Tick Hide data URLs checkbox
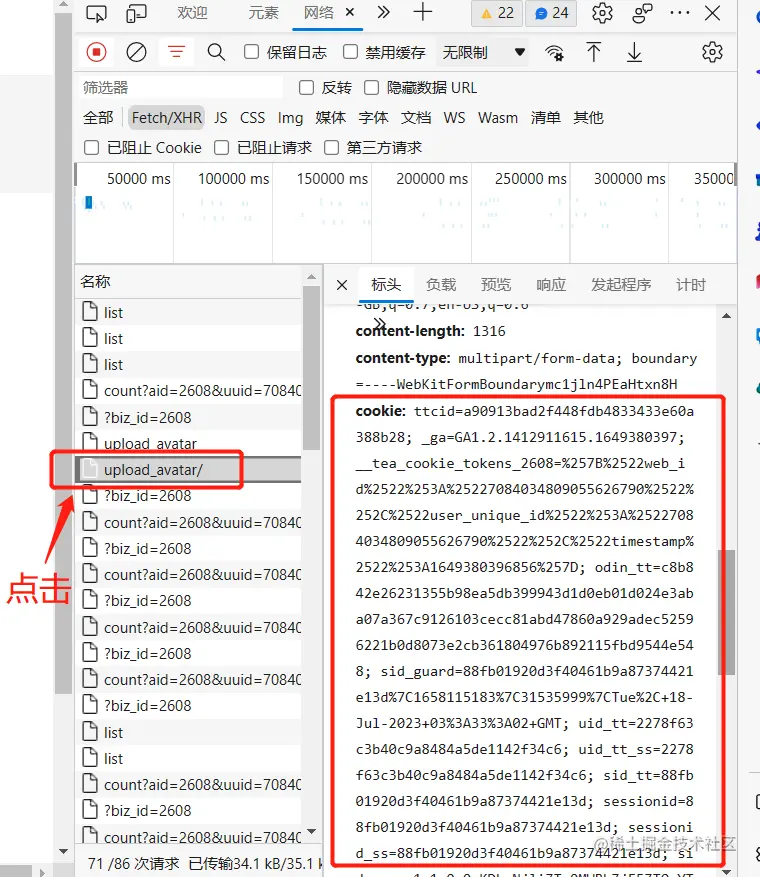760x877 pixels. tap(371, 87)
